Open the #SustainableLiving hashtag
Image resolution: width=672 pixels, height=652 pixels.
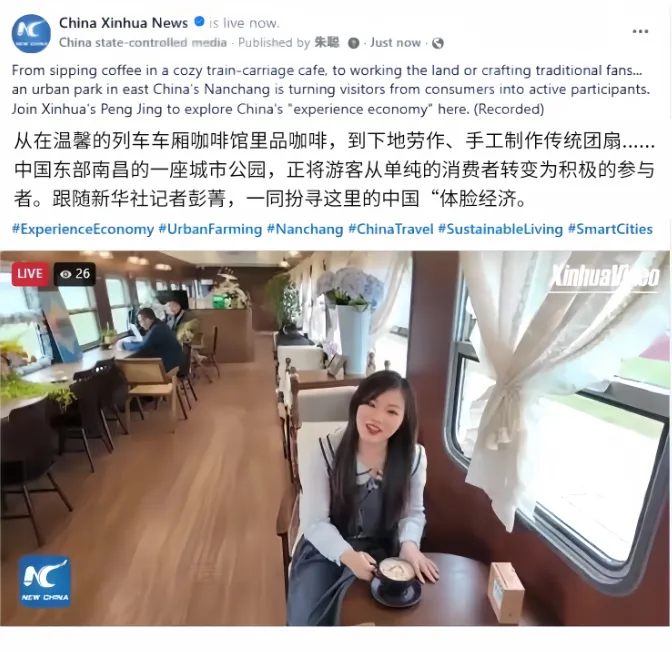click(501, 229)
